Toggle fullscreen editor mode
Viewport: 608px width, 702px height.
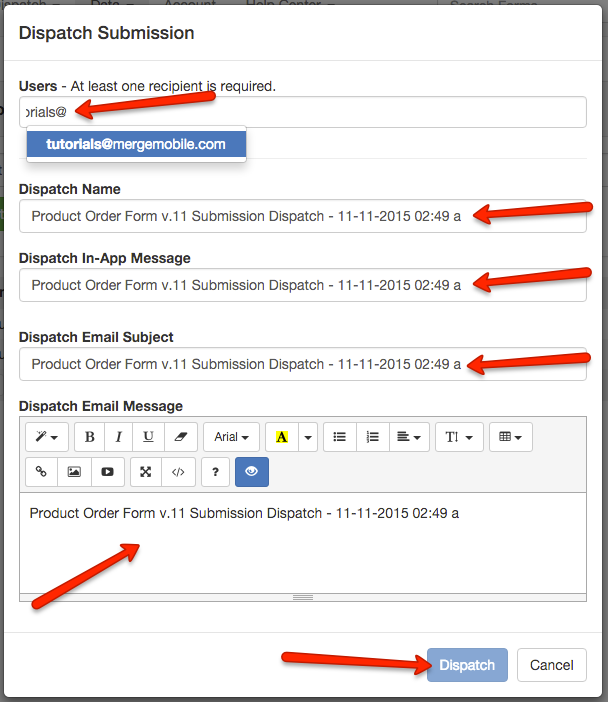[145, 471]
